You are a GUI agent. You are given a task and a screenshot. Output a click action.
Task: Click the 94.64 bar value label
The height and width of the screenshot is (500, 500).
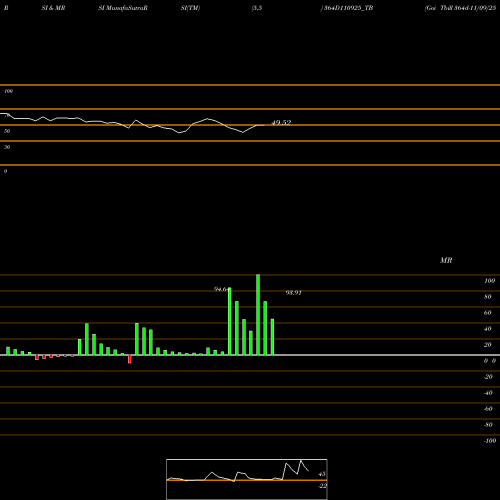222,289
